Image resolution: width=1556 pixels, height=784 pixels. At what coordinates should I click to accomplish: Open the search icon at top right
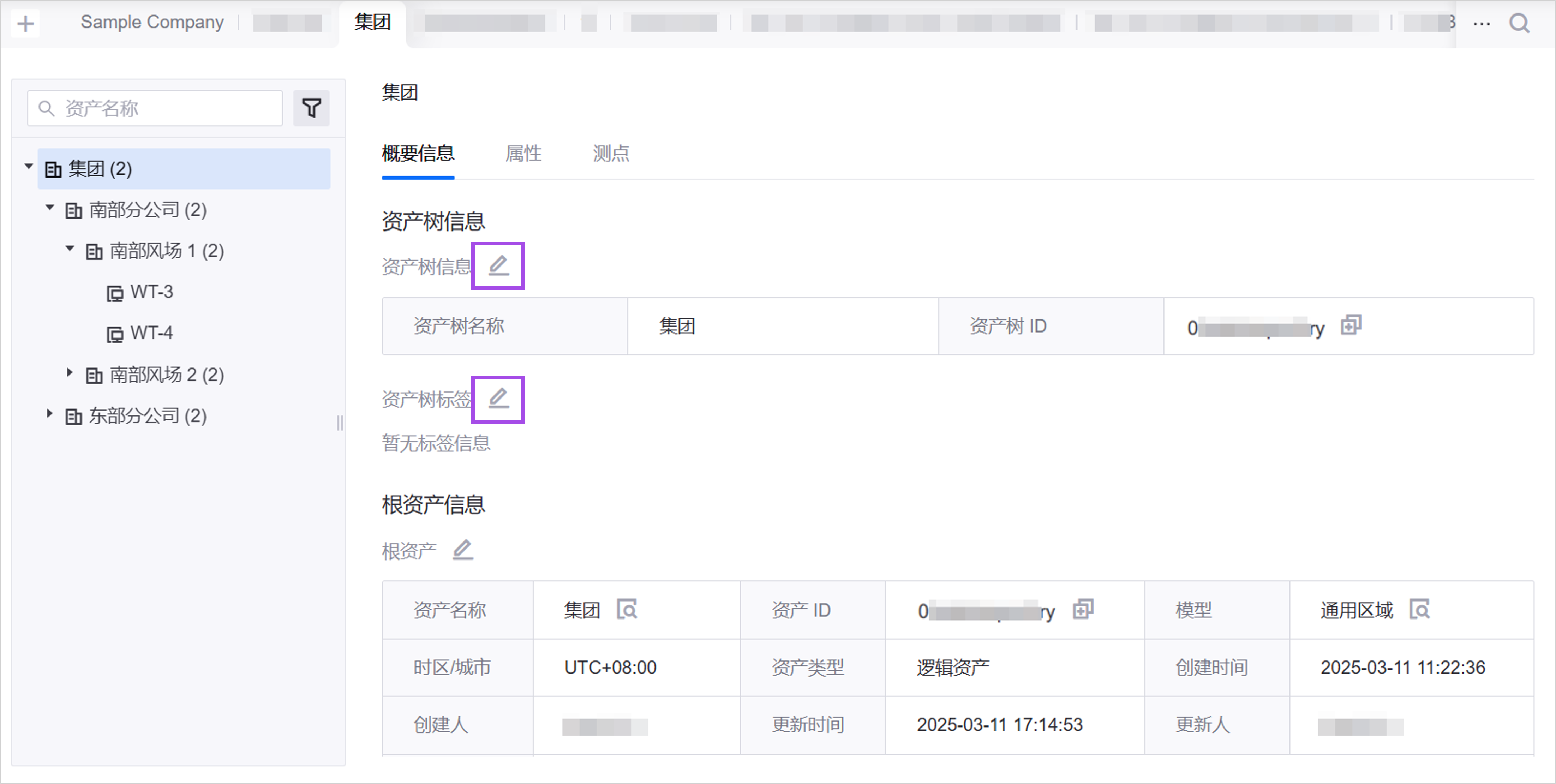click(x=1519, y=24)
